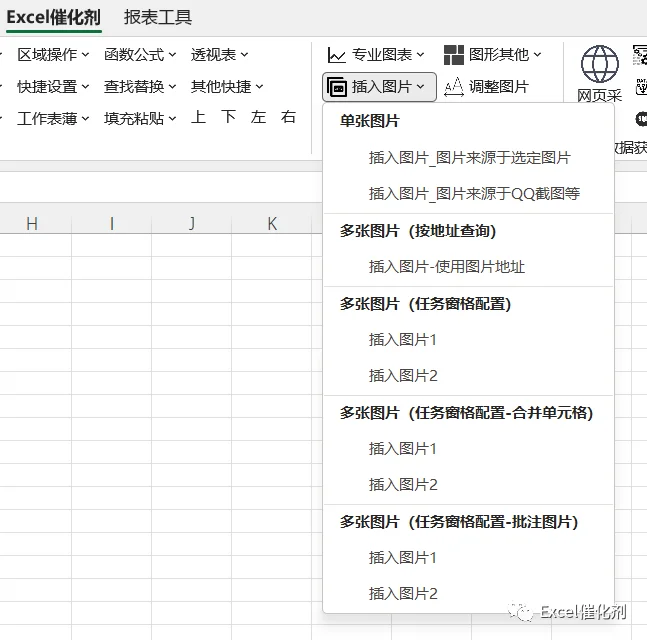The image size is (647, 640).
Task: Click the 单张图片 section heading
Action: tap(369, 121)
